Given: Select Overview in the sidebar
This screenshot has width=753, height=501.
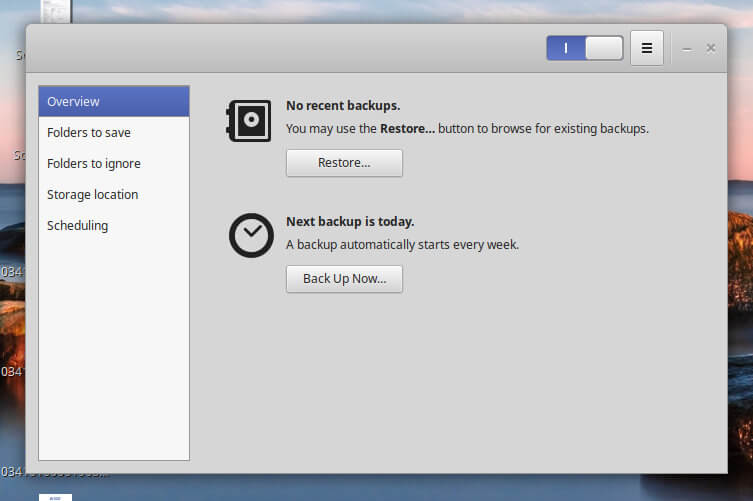Looking at the screenshot, I should coord(114,101).
